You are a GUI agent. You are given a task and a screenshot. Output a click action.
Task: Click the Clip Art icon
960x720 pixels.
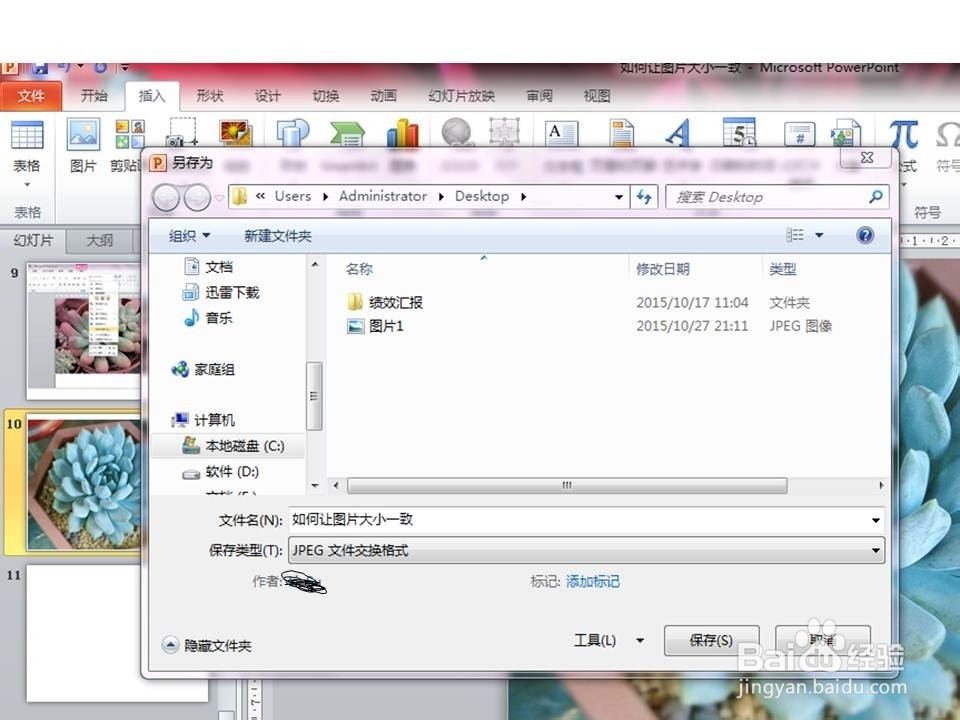point(130,133)
